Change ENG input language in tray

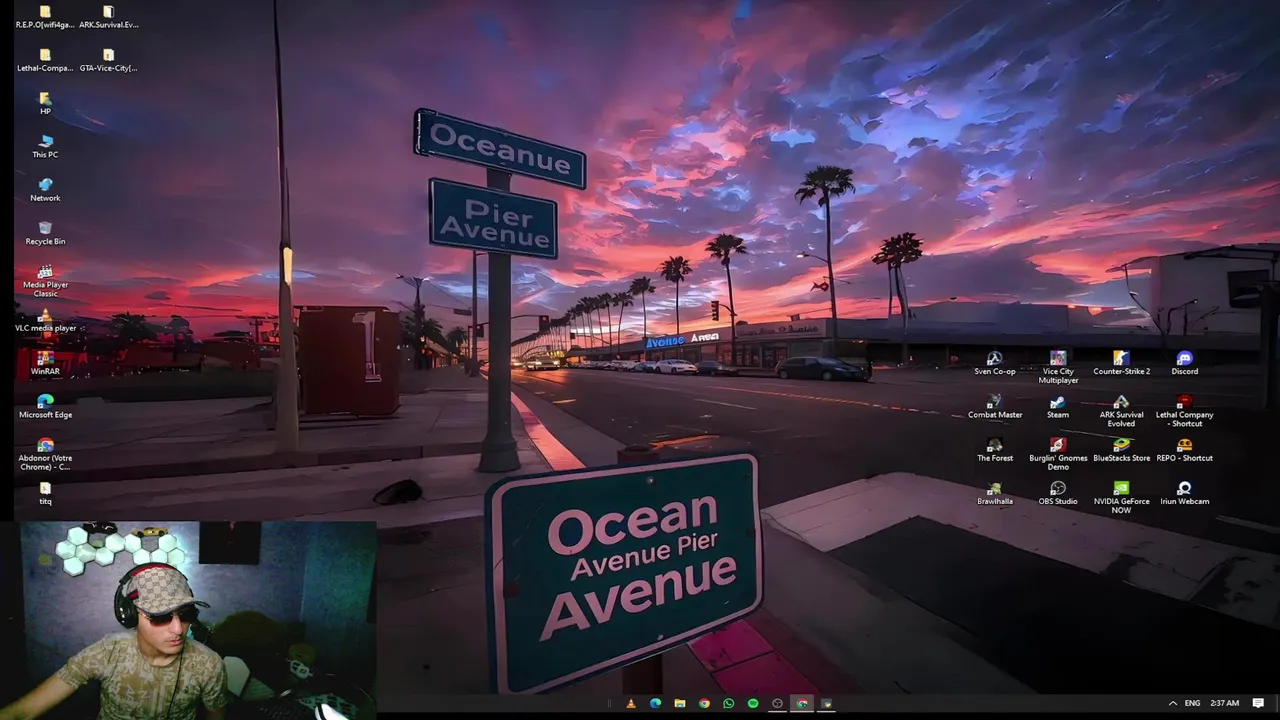1192,703
